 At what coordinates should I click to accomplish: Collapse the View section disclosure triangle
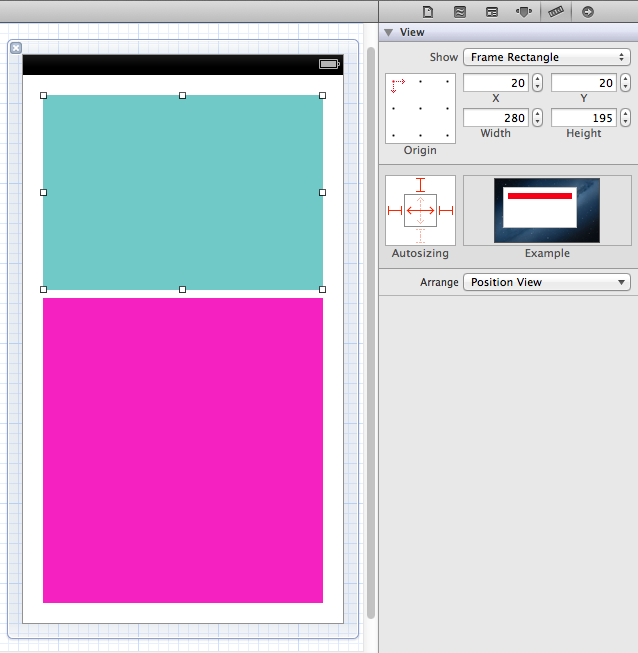point(389,32)
